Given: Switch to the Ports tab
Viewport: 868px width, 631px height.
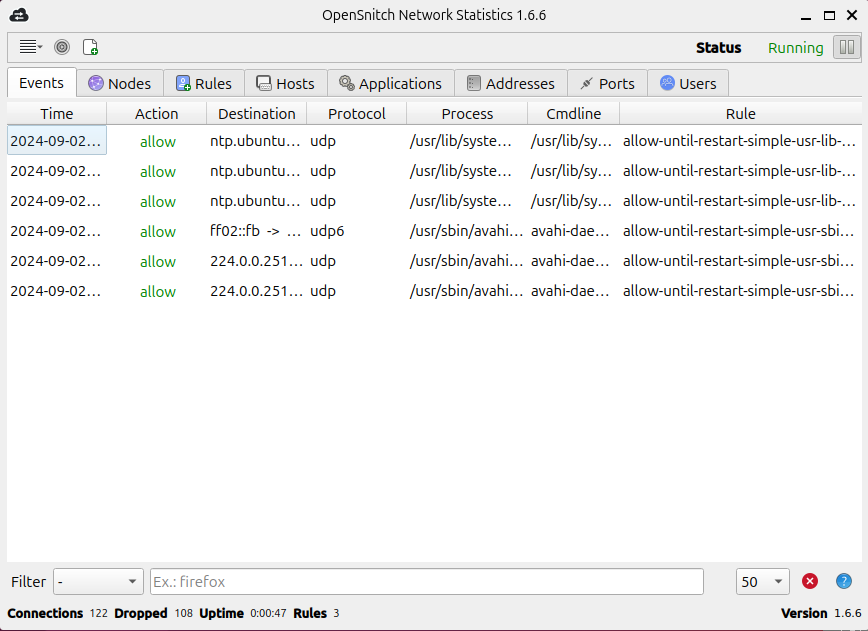Looking at the screenshot, I should click(607, 84).
